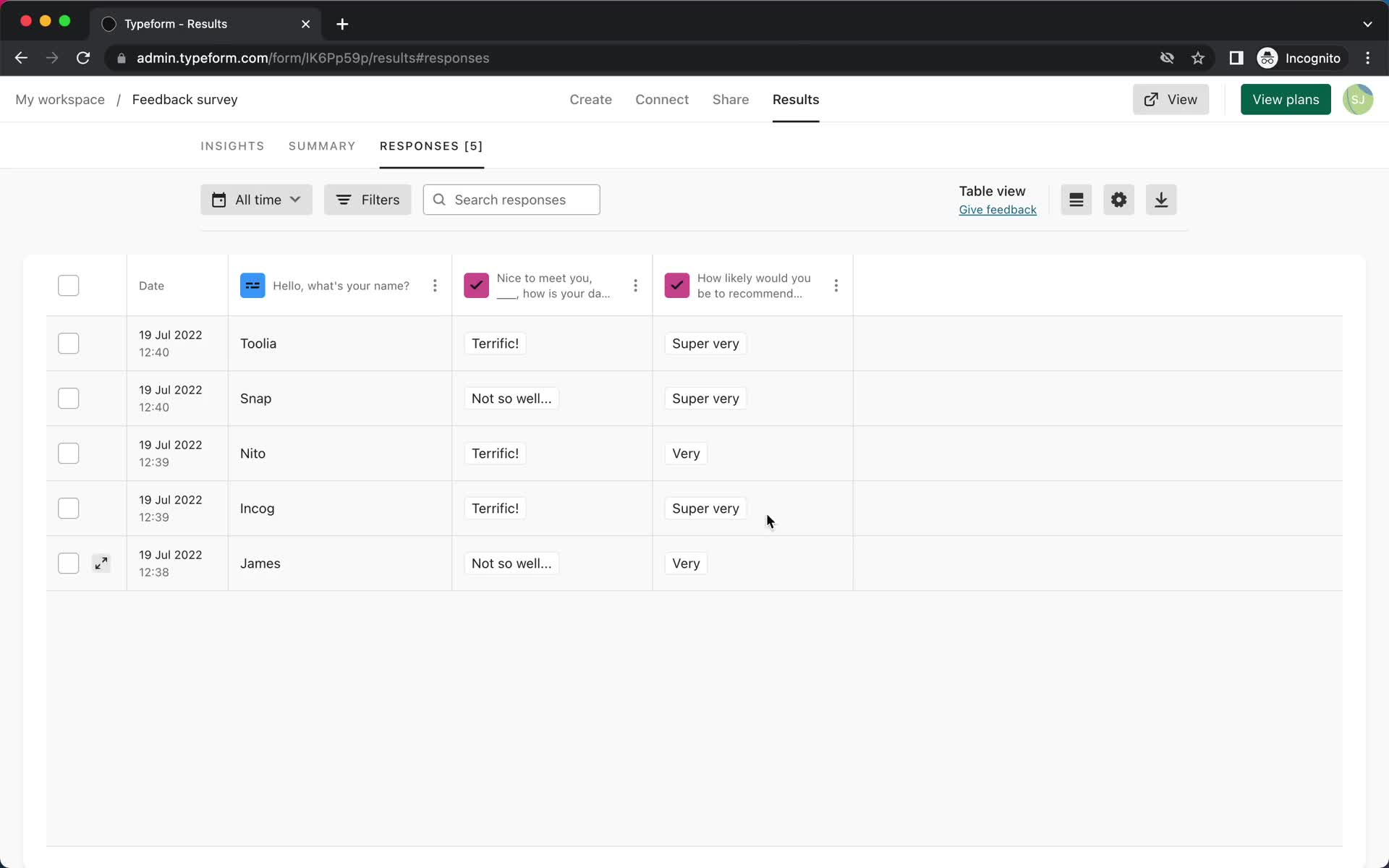The image size is (1389, 868).
Task: Expand the All time date range dropdown
Action: (256, 199)
